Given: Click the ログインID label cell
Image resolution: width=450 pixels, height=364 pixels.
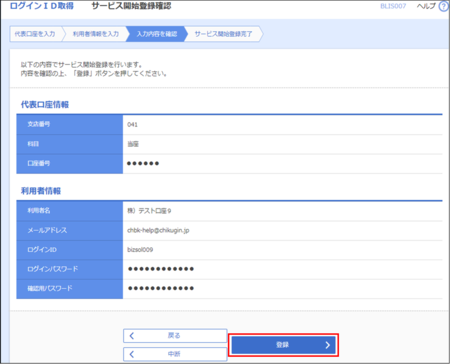Looking at the screenshot, I should [x=70, y=250].
